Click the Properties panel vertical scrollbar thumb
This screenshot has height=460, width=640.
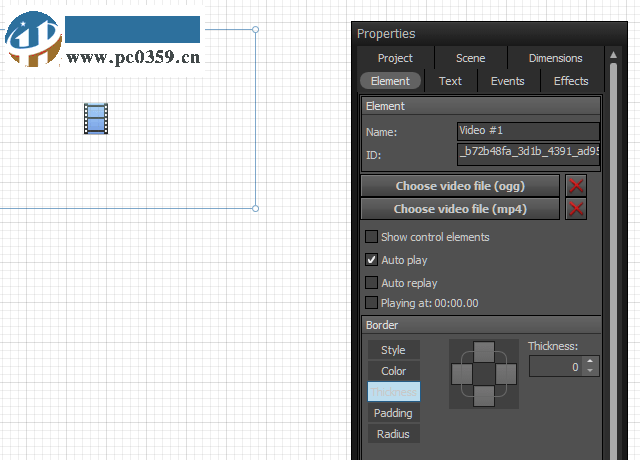point(613,261)
